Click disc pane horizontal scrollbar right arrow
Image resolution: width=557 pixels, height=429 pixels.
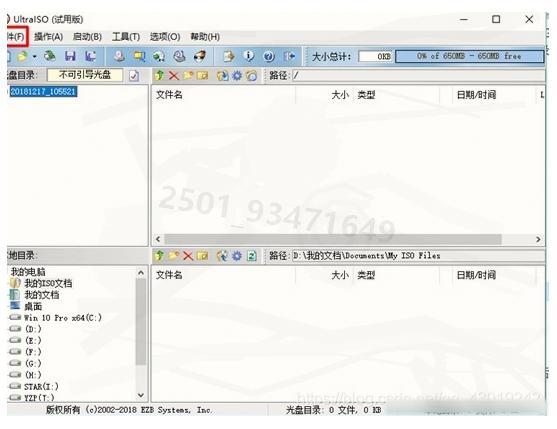click(538, 239)
